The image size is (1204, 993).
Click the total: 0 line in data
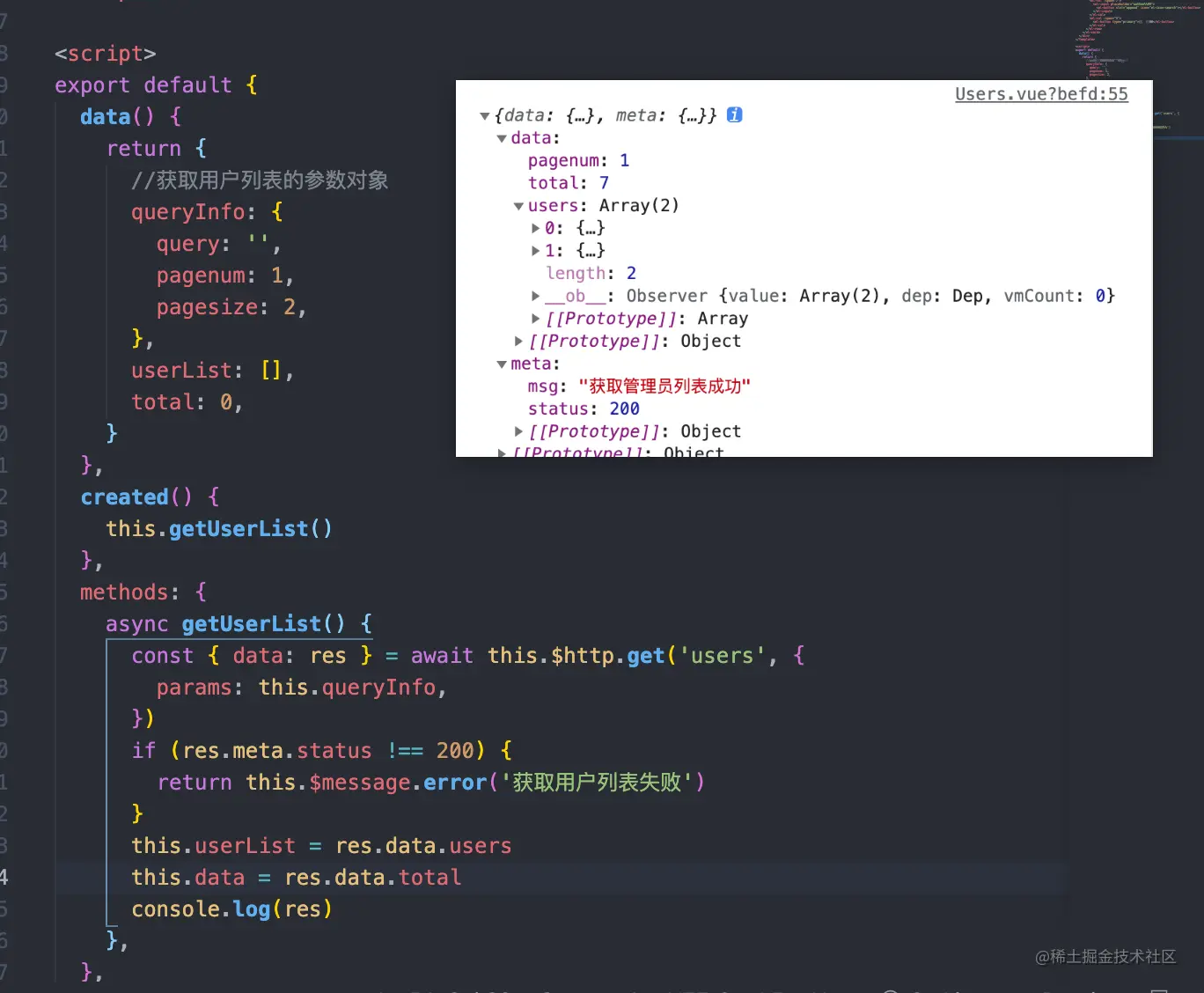point(187,402)
